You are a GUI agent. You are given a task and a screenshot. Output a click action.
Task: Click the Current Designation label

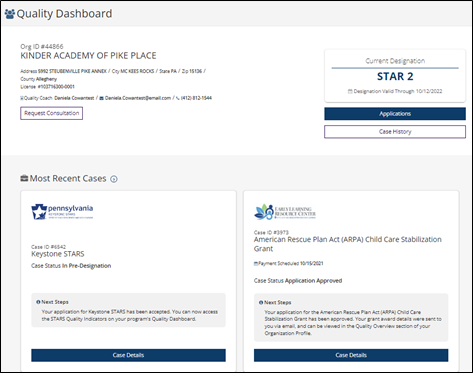click(x=395, y=61)
